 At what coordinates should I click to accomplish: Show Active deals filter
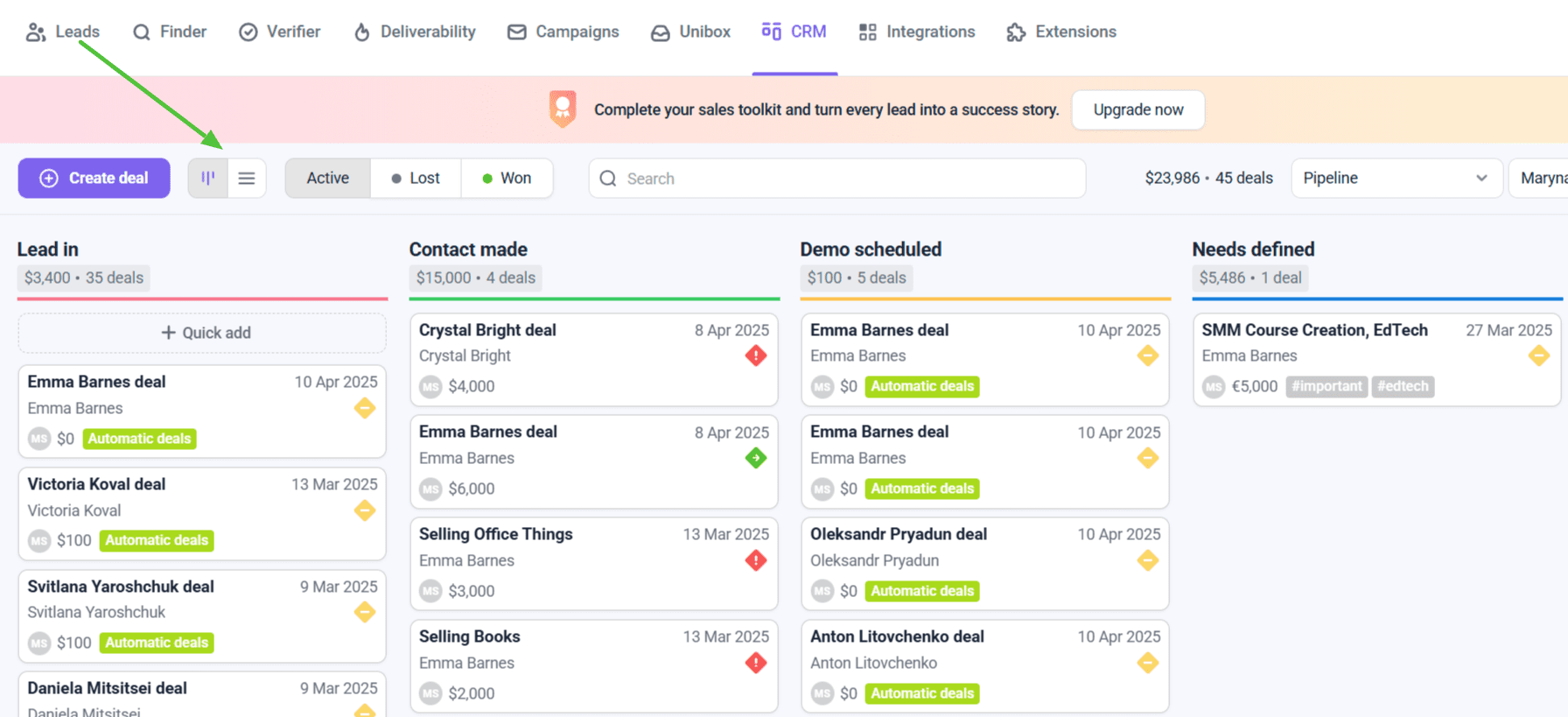[x=327, y=179]
